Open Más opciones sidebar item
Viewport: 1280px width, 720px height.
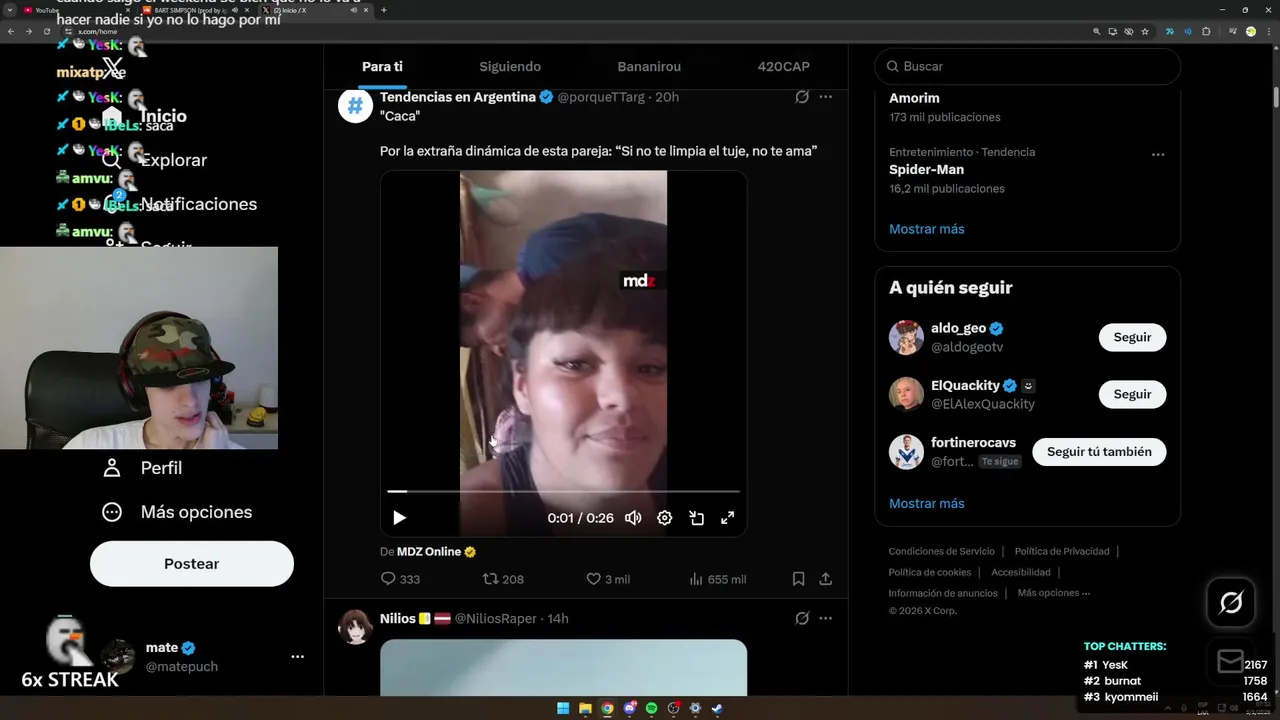click(177, 512)
